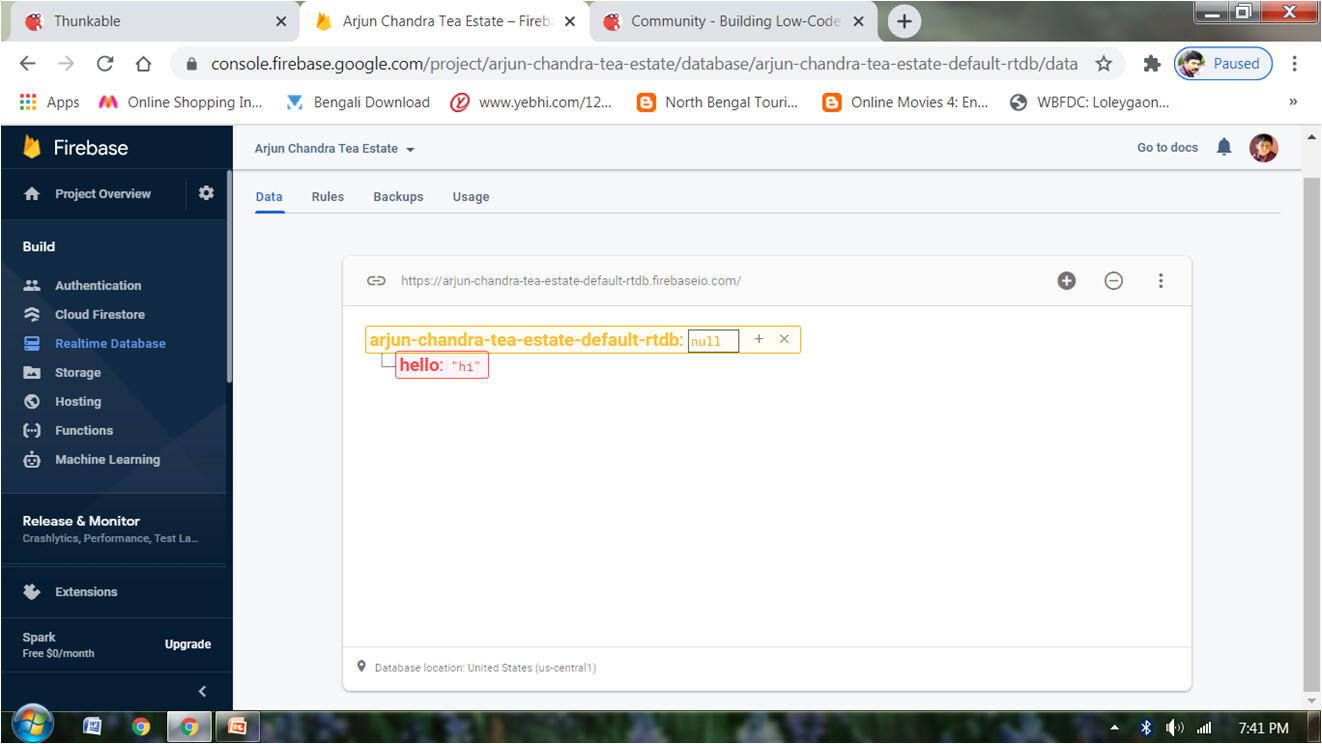The image size is (1322, 744).
Task: Open the Apps bookmarks shortcut
Action: pos(50,102)
